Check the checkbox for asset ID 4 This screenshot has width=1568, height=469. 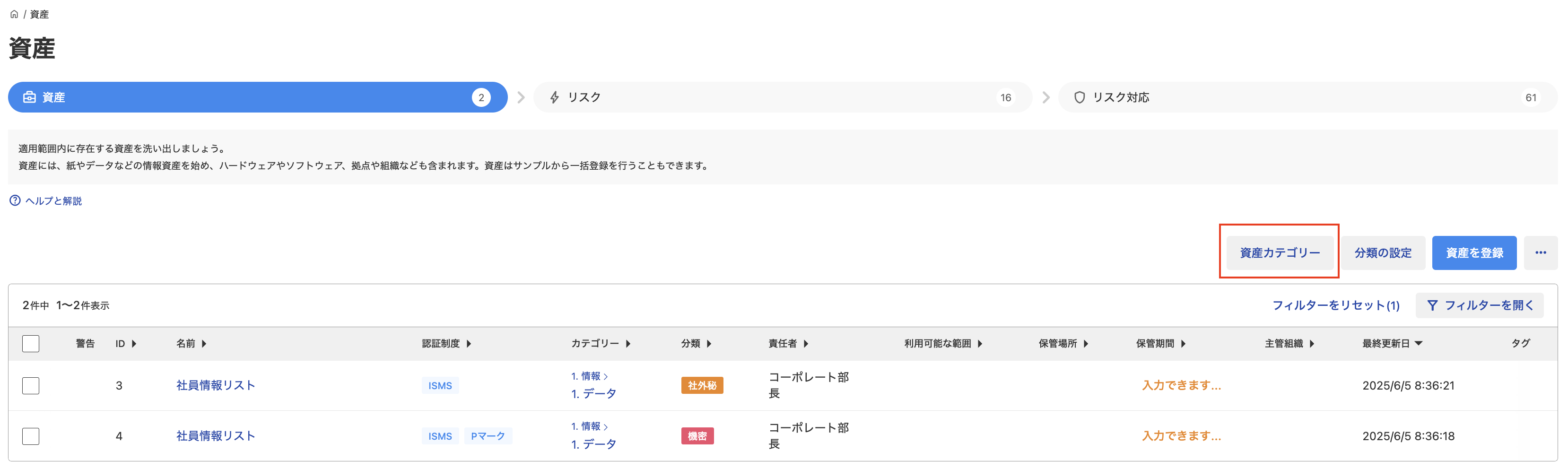point(30,436)
